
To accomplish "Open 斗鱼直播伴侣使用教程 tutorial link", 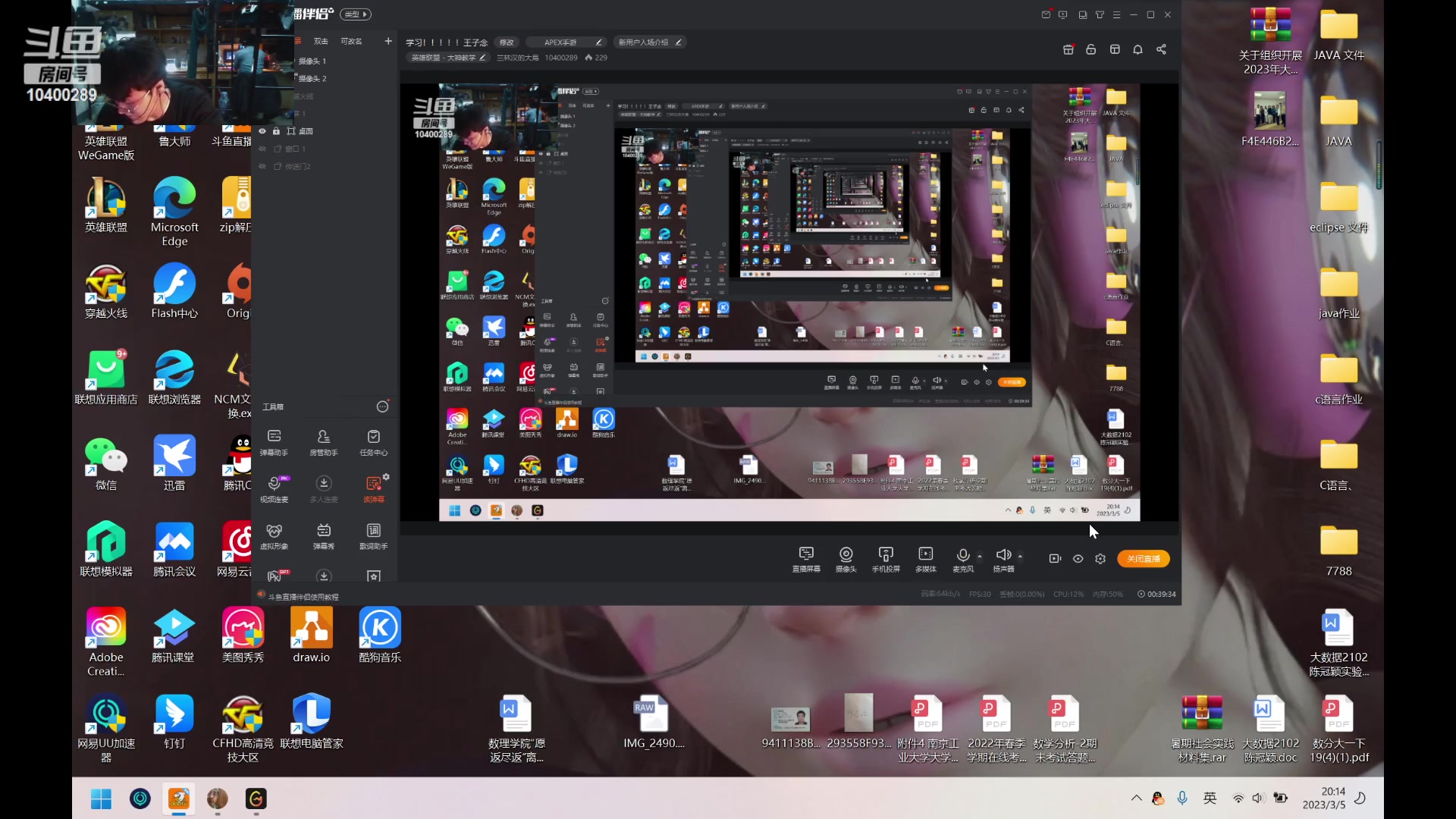I will tap(303, 597).
